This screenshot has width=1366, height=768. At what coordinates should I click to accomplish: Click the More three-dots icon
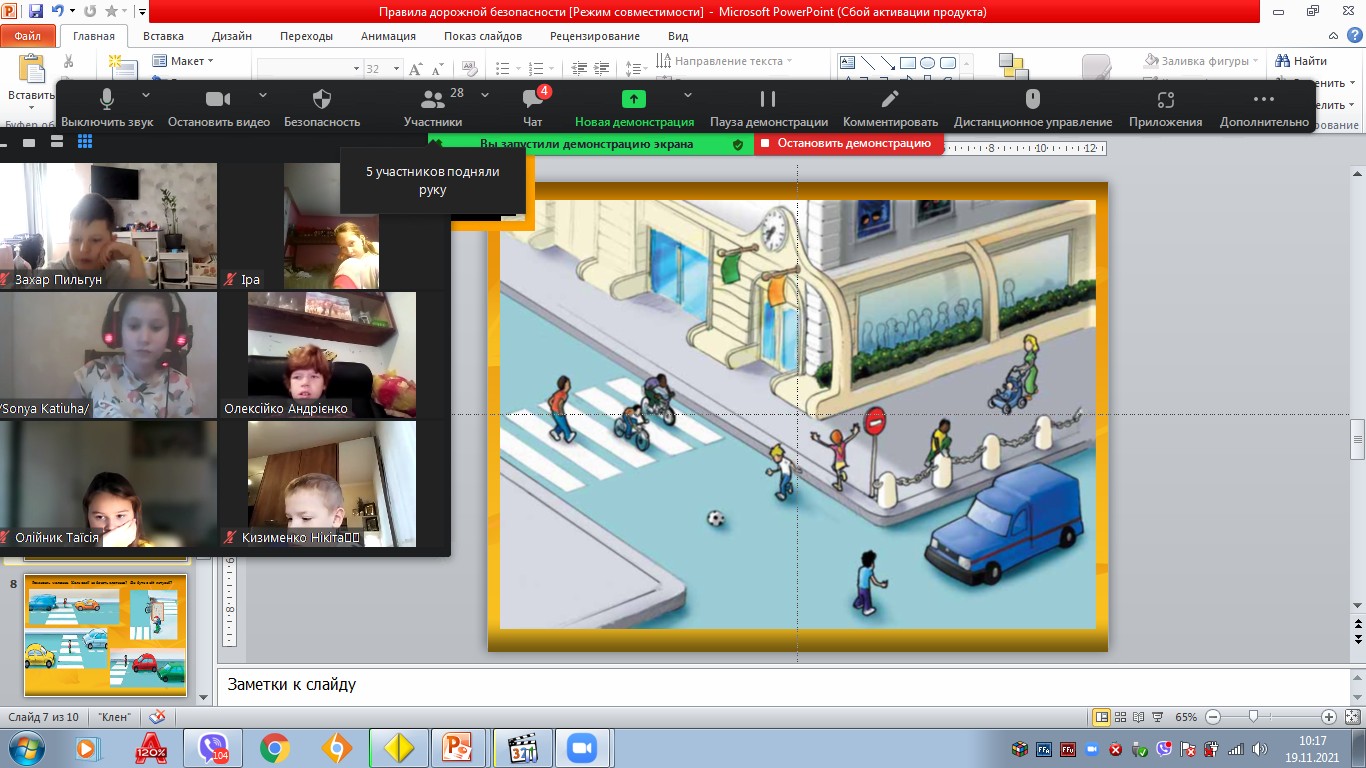pyautogui.click(x=1264, y=99)
